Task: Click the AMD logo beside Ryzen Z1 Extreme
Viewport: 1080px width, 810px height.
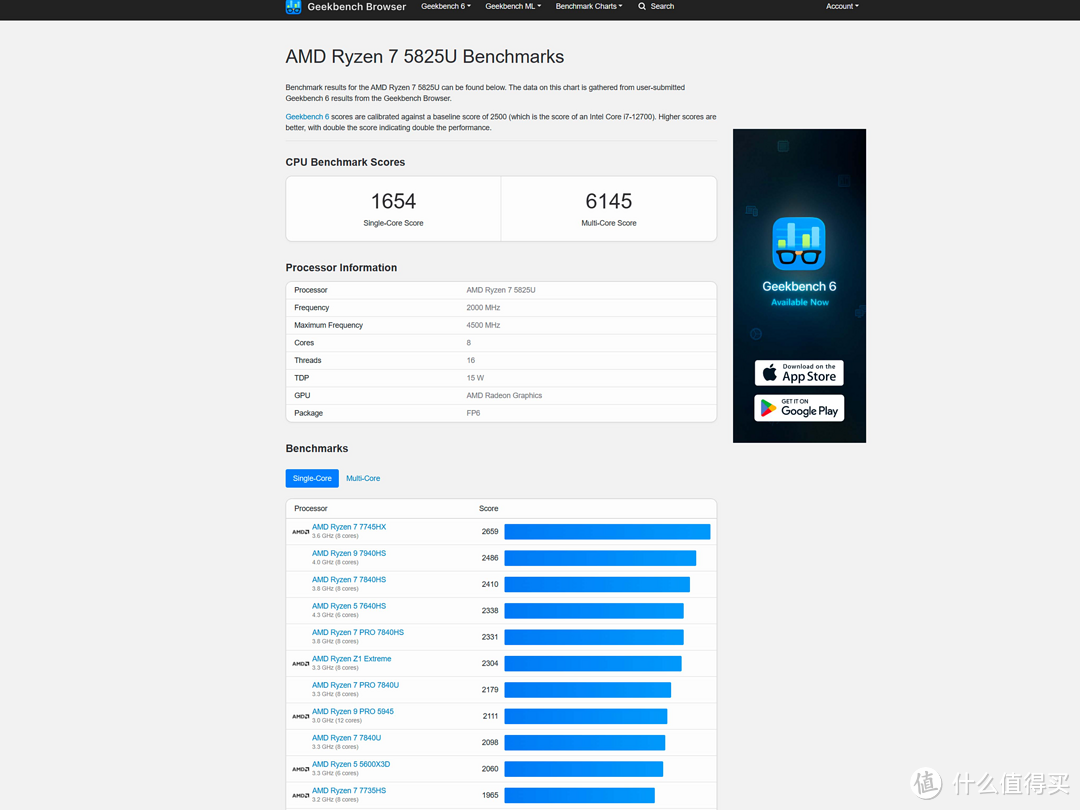Action: tap(300, 664)
